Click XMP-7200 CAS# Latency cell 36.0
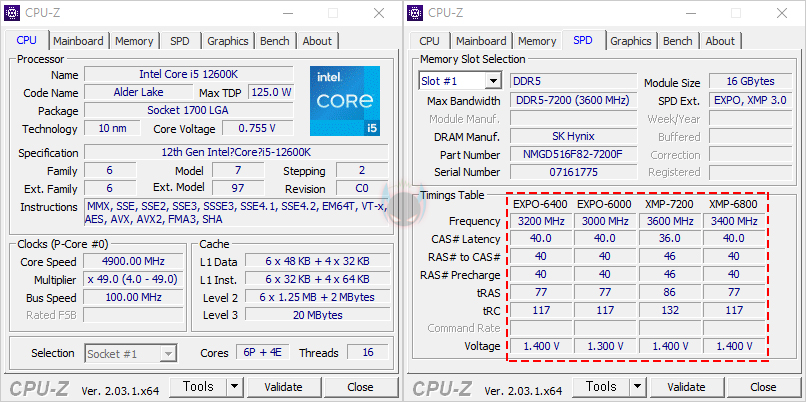This screenshot has width=806, height=402. point(670,239)
